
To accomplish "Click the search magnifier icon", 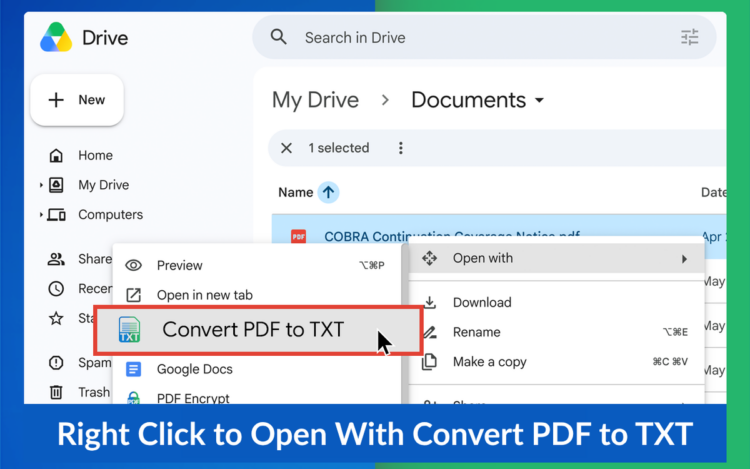I will point(278,37).
